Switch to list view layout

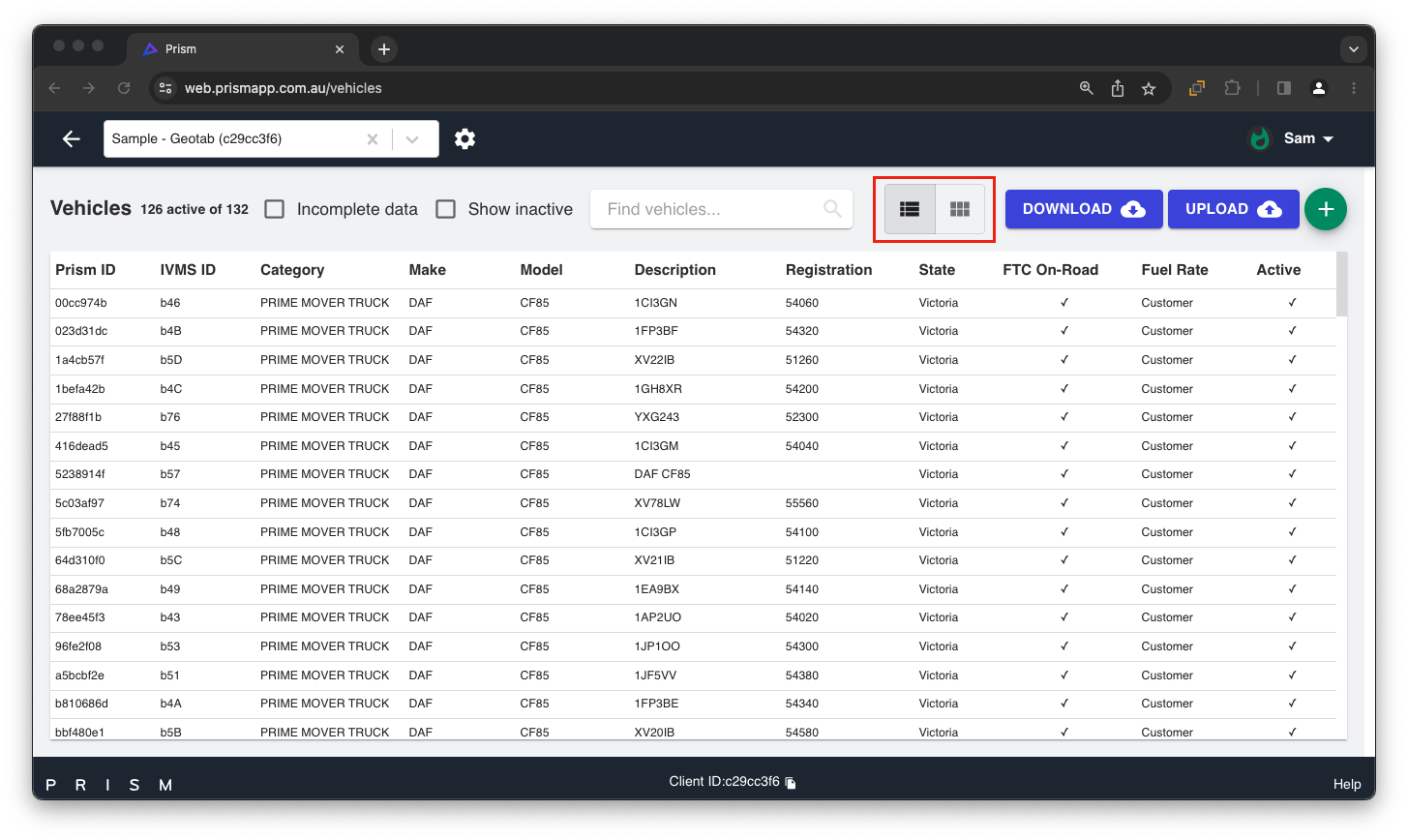(910, 209)
